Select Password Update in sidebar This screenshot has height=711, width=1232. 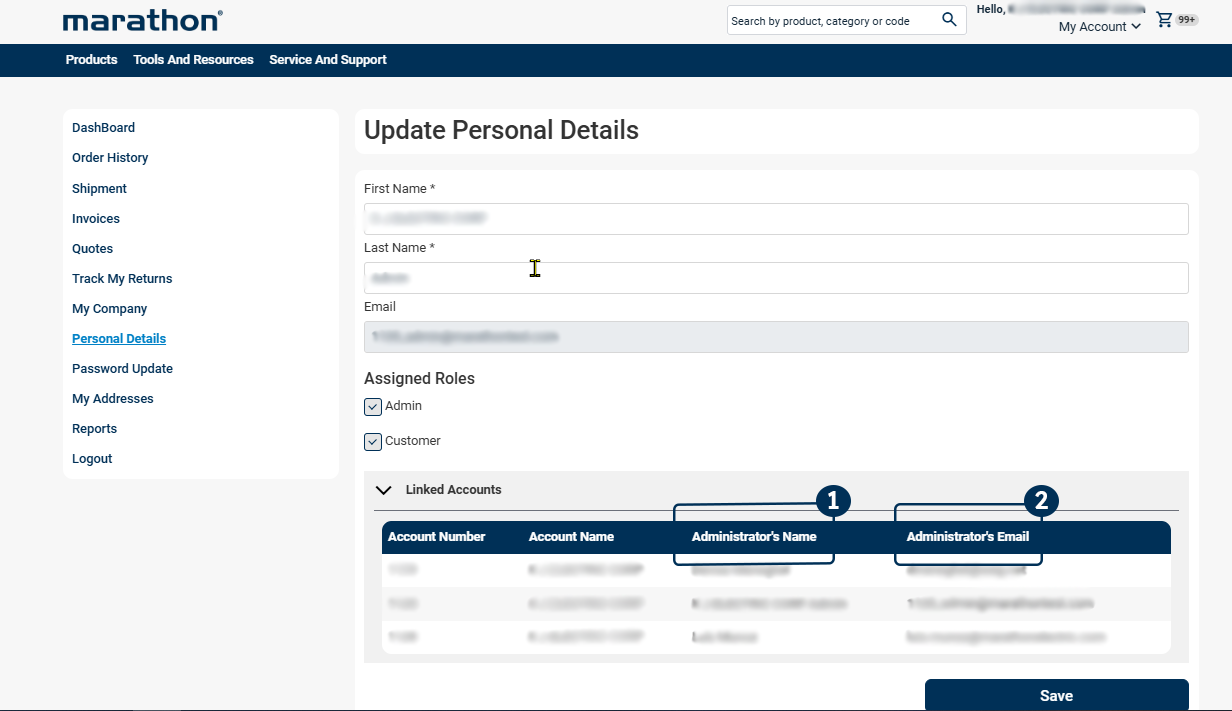(122, 369)
